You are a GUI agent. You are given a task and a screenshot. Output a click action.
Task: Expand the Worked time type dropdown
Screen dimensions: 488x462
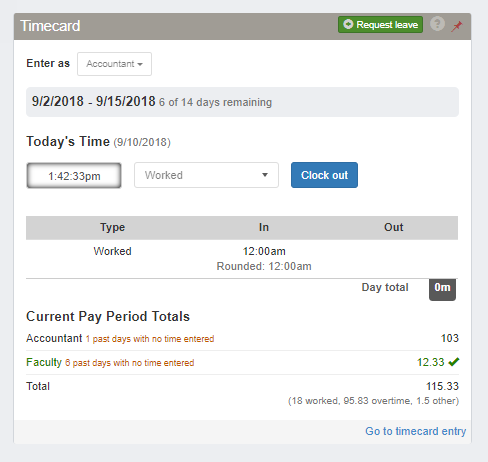(206, 175)
